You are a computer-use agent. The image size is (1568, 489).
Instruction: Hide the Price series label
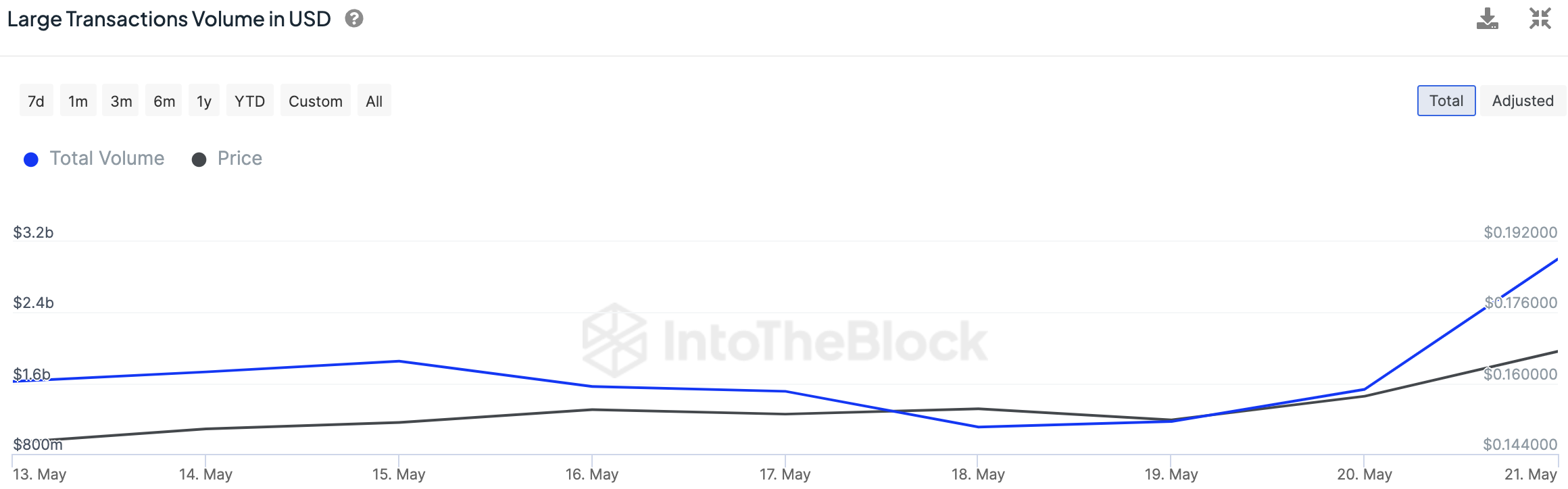[239, 158]
